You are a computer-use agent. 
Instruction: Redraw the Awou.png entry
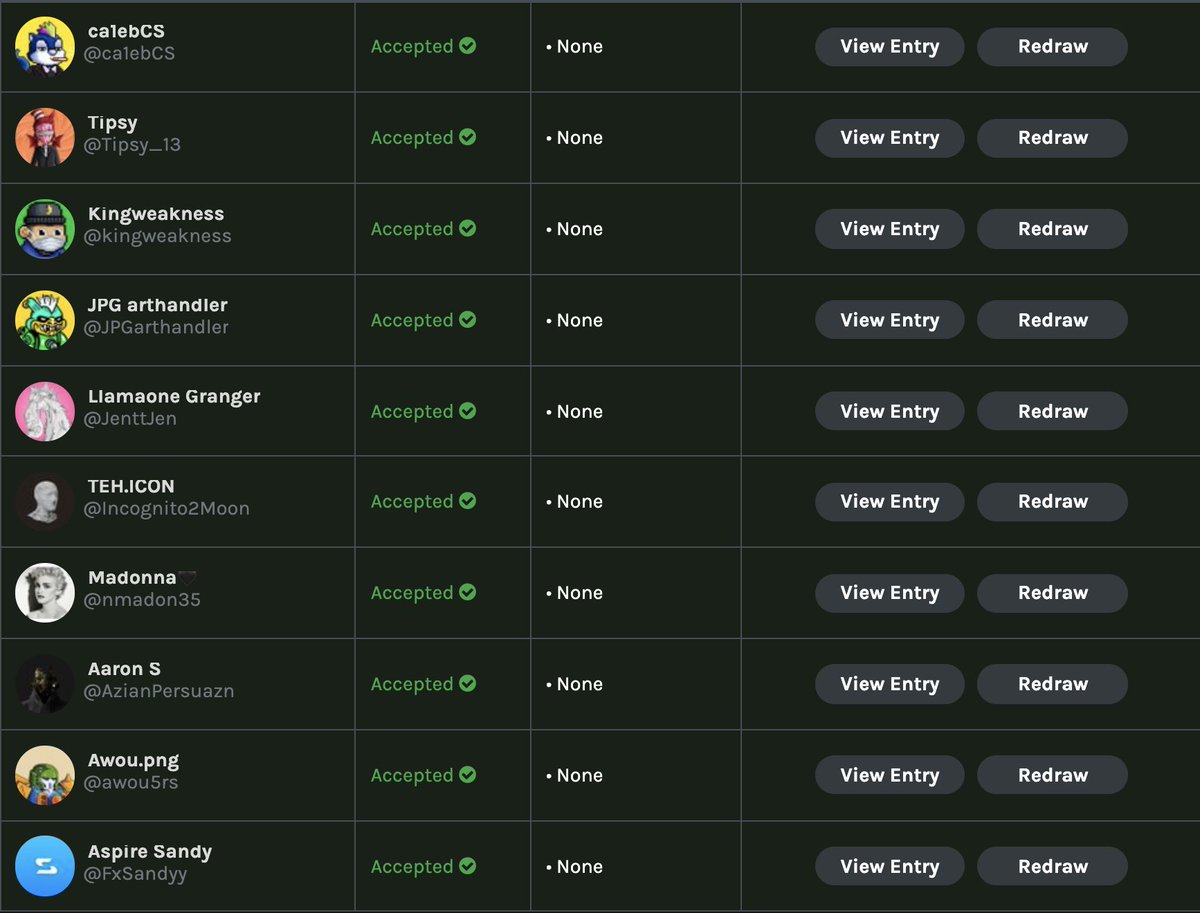point(1052,775)
